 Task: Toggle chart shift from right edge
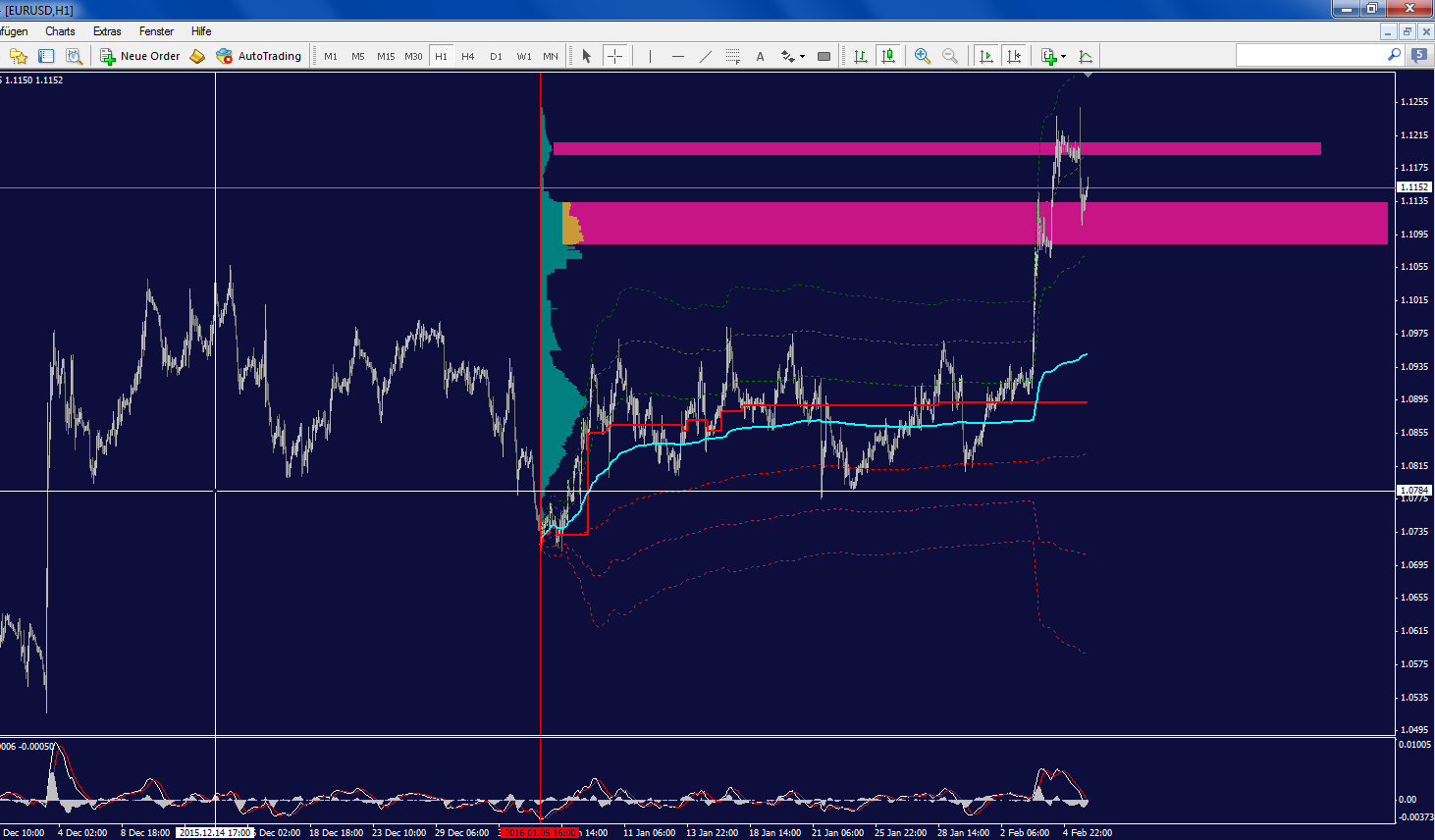(x=1015, y=56)
